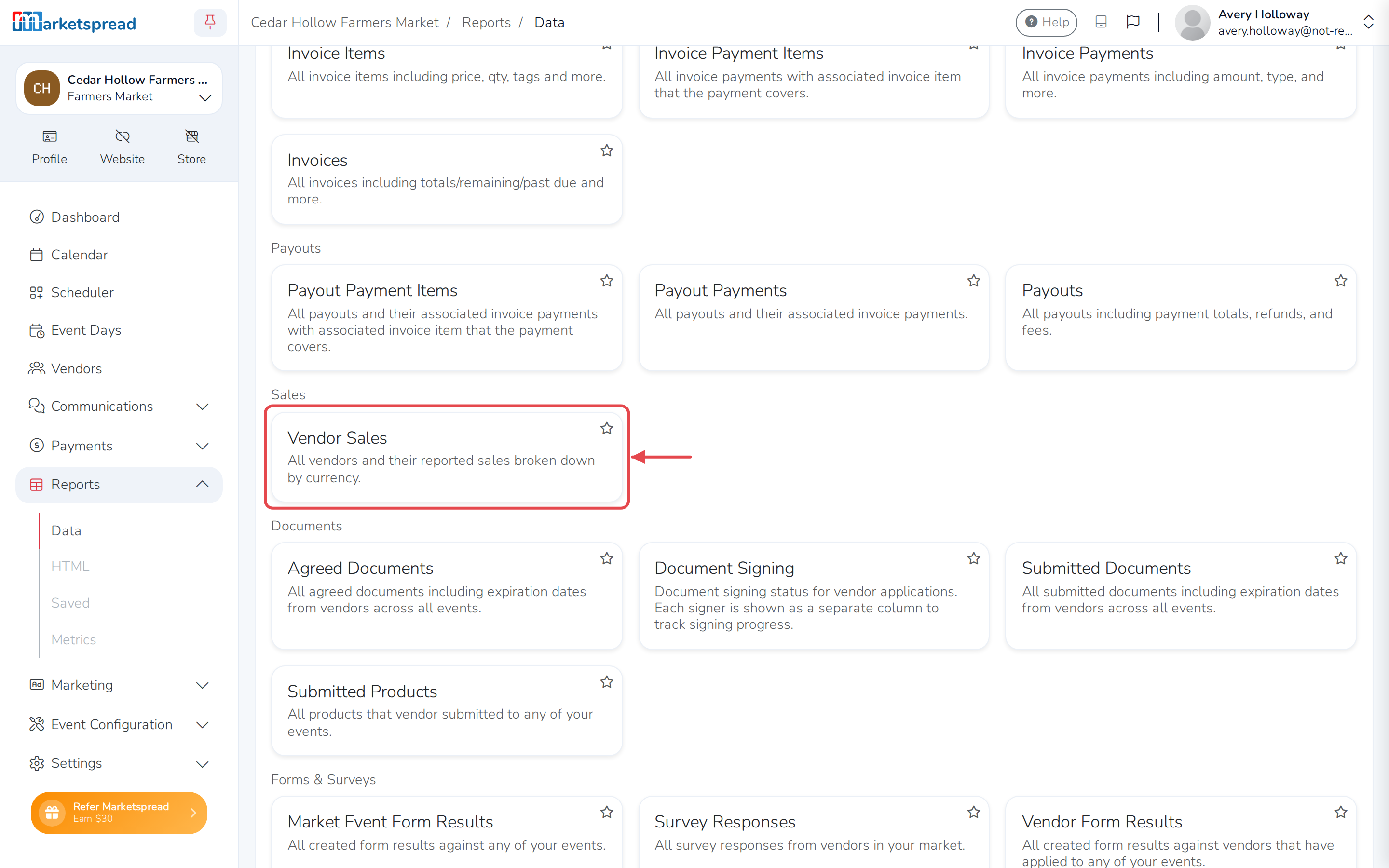The width and height of the screenshot is (1389, 868).
Task: Click the Scheduler grid icon
Action: pos(37,293)
